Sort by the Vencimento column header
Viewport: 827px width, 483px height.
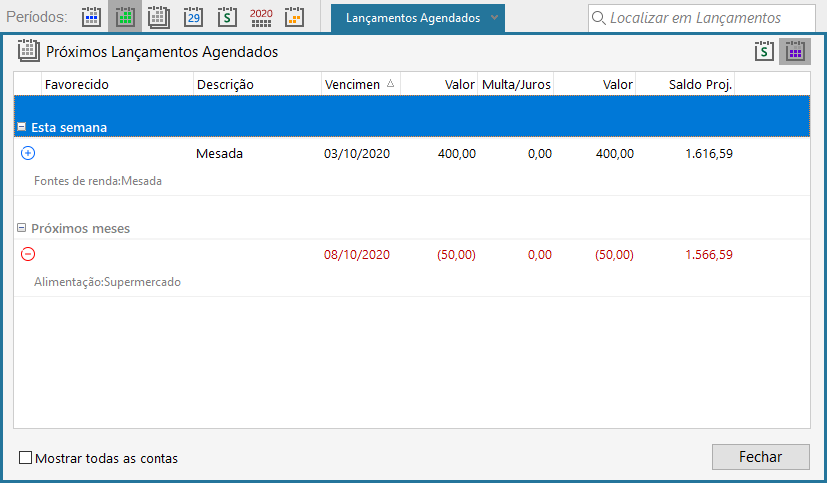pyautogui.click(x=360, y=85)
